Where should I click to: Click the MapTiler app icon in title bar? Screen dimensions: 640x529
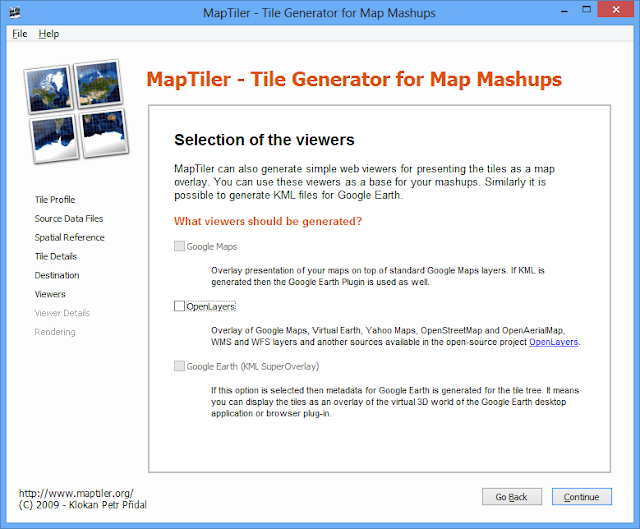point(15,12)
